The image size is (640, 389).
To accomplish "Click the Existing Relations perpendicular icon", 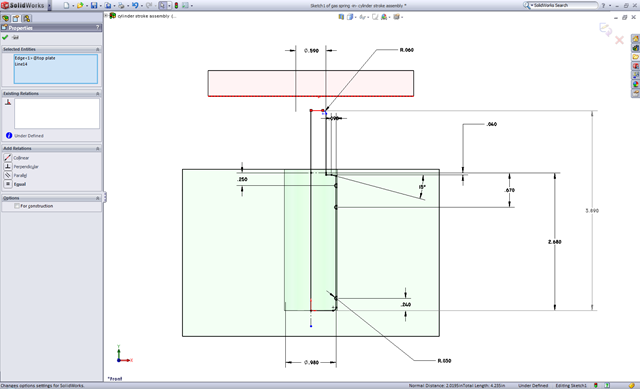I will click(x=8, y=102).
